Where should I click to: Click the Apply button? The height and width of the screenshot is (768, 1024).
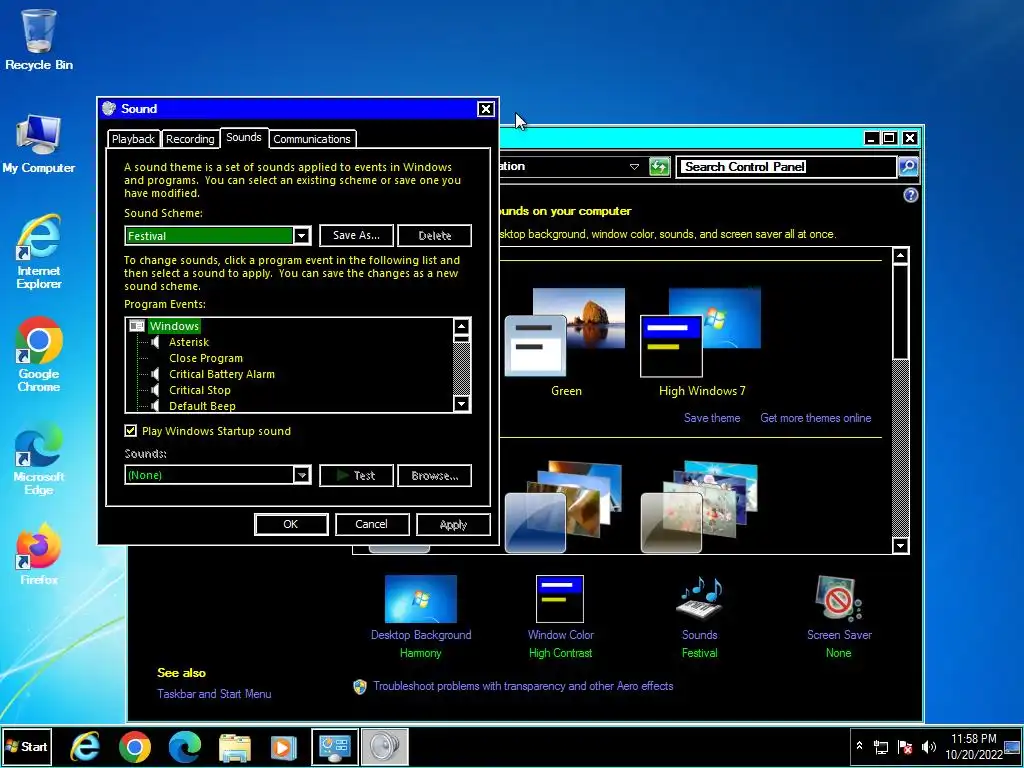tap(453, 524)
